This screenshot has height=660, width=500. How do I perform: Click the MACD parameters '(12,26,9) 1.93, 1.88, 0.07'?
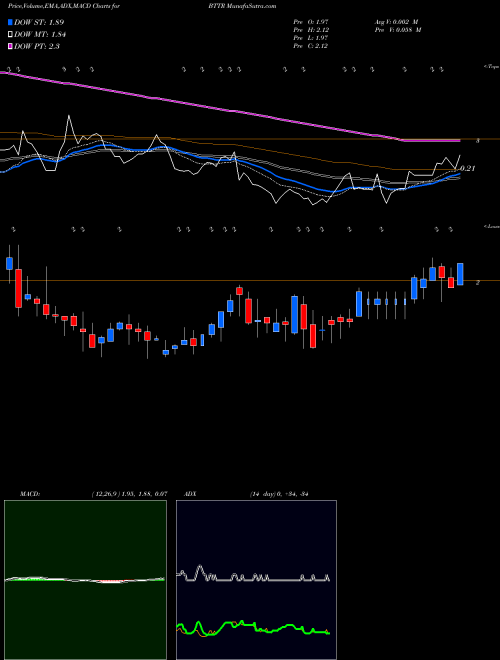pyautogui.click(x=129, y=494)
